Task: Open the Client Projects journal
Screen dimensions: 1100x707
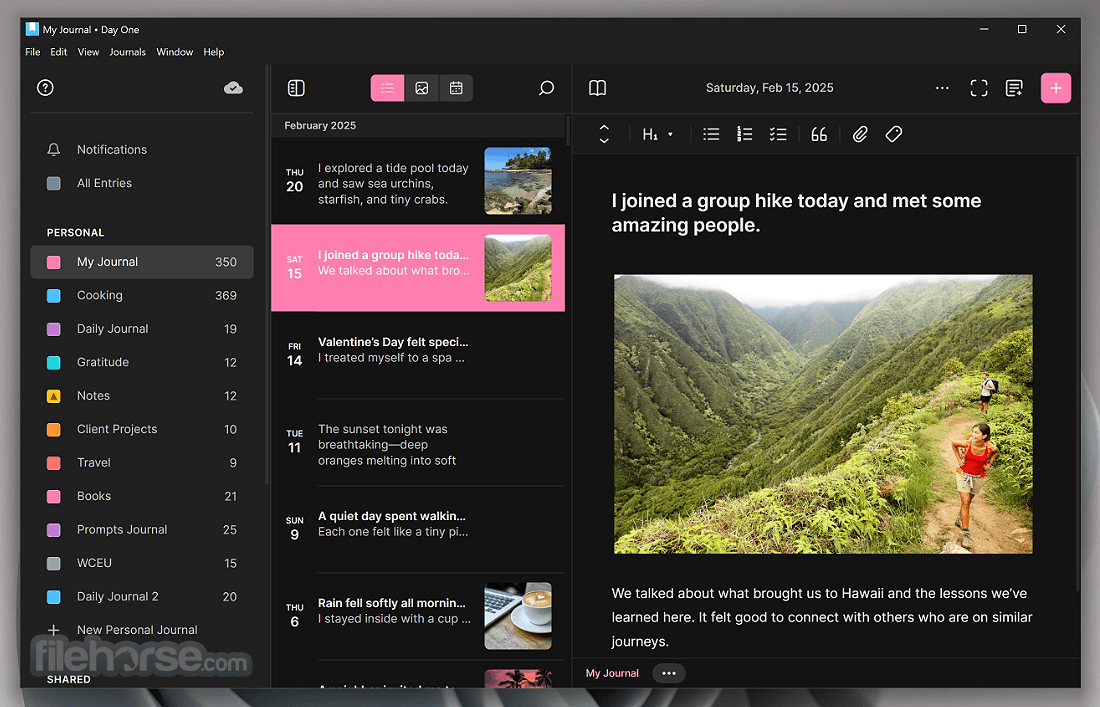Action: coord(142,429)
